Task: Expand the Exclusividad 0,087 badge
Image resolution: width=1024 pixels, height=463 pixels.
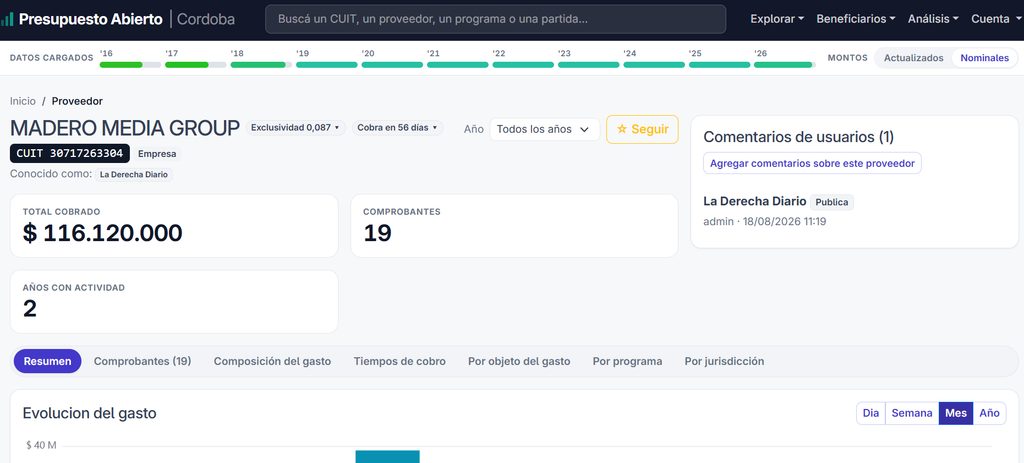Action: [x=295, y=127]
